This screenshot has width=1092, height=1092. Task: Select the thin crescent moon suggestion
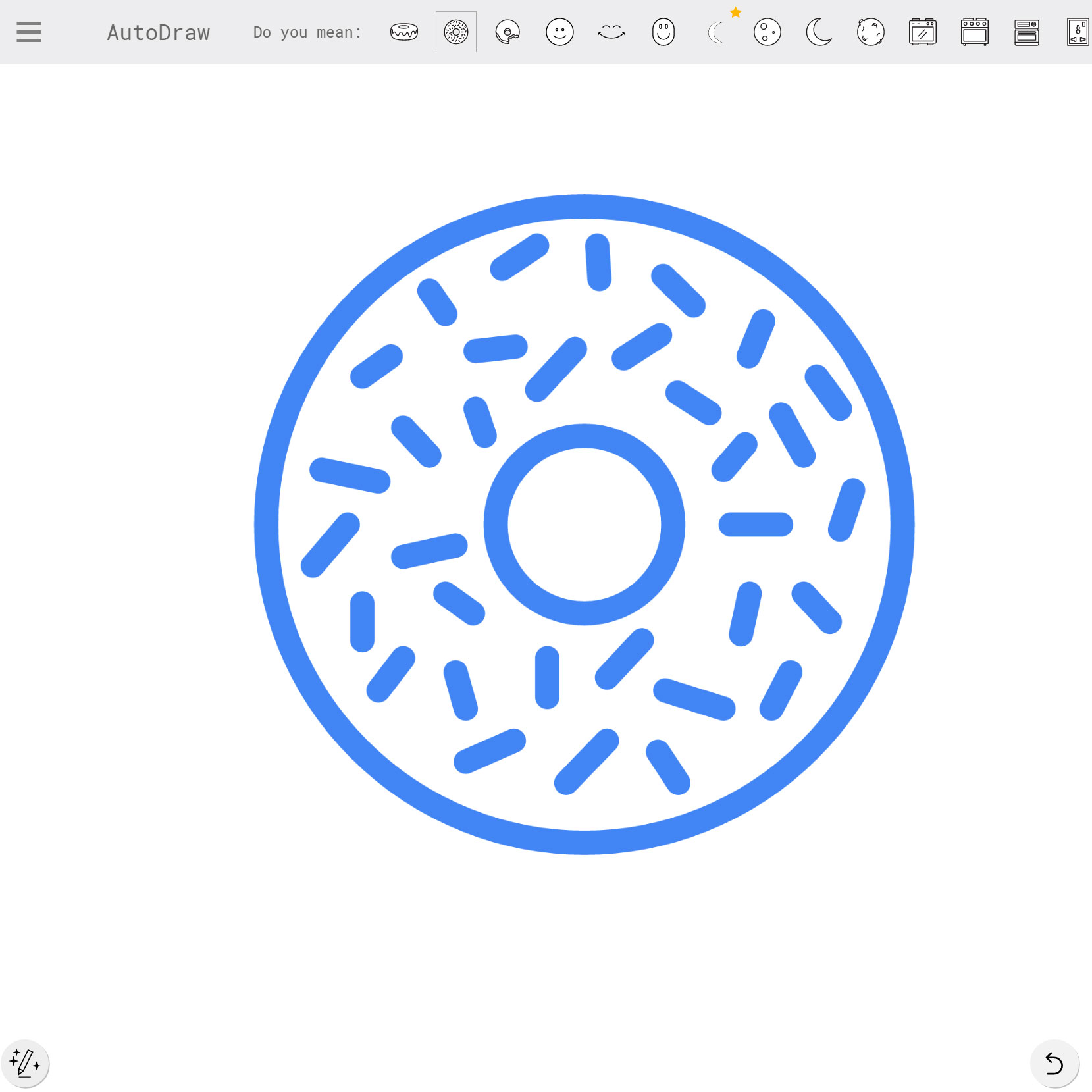(715, 32)
